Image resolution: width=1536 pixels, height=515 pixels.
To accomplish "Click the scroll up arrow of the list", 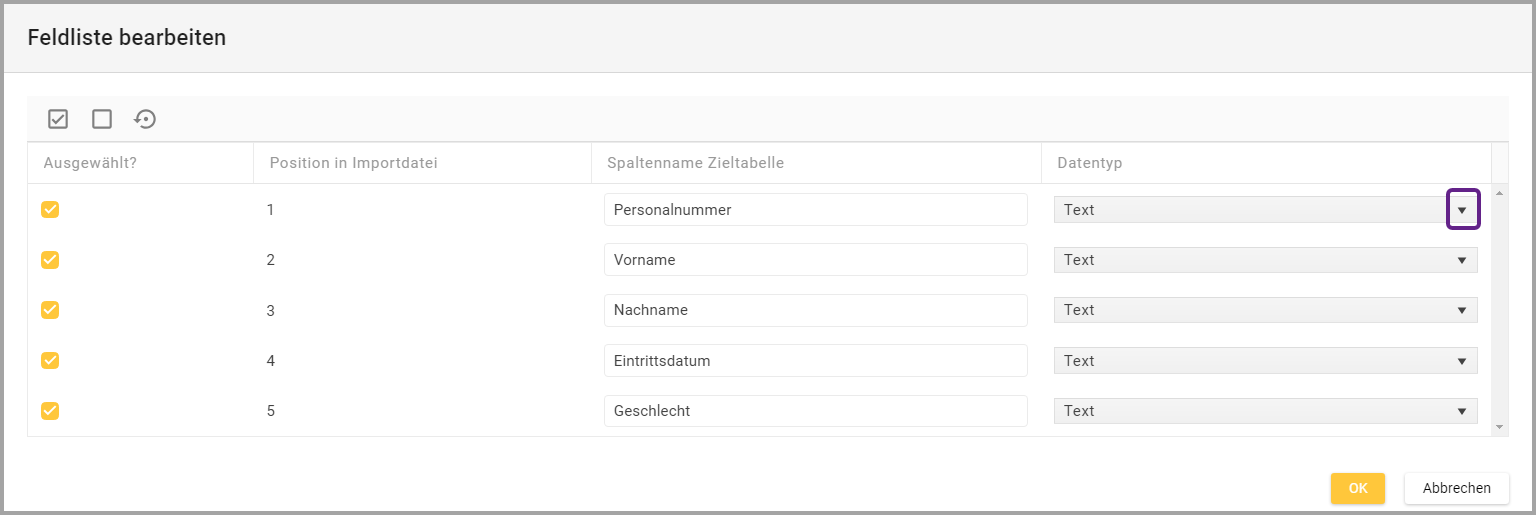I will pos(1499,192).
